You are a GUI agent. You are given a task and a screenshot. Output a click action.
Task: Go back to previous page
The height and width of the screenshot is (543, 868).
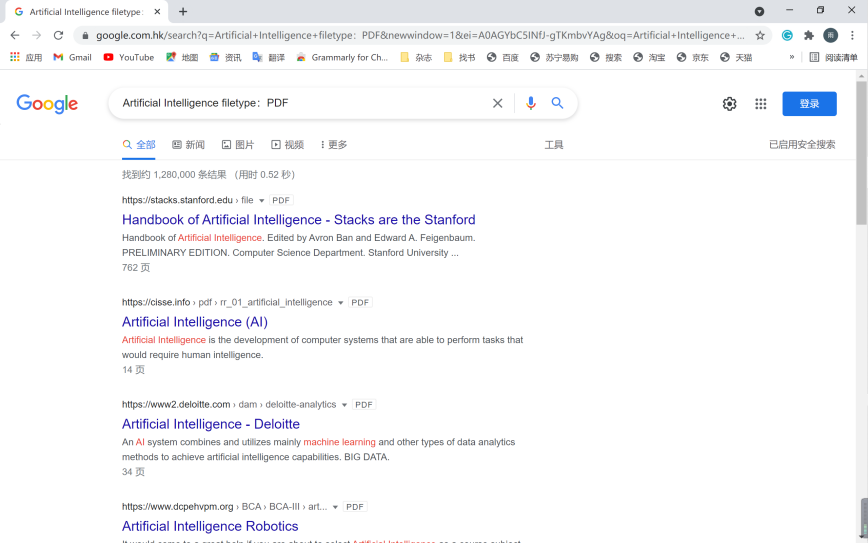tap(15, 35)
